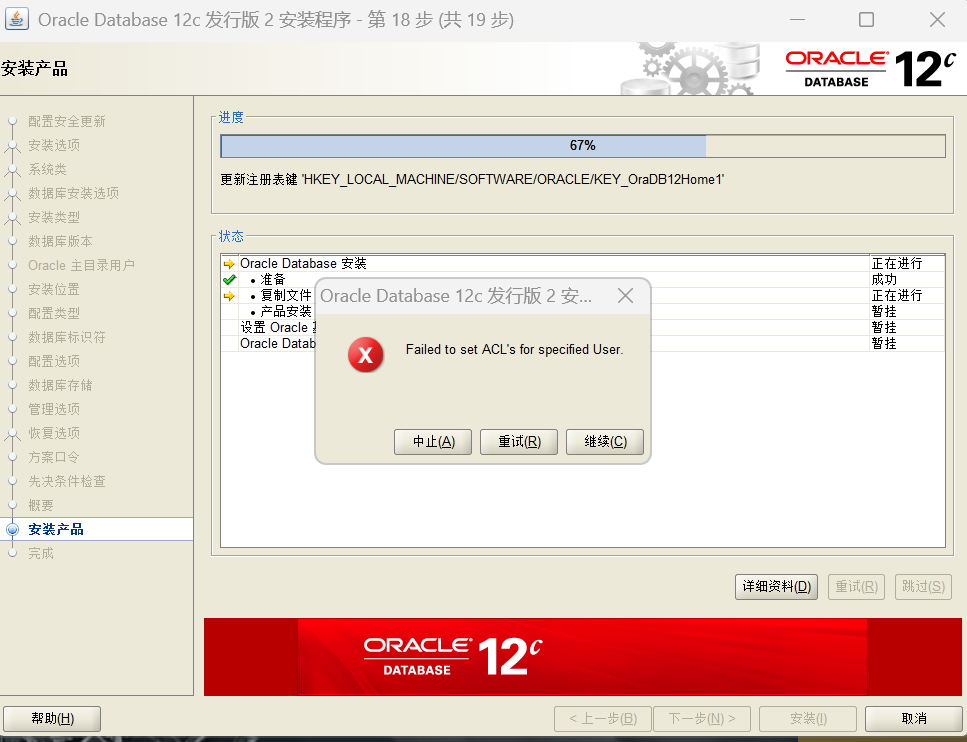Select 安装位置 step in sidebar
The width and height of the screenshot is (967, 742).
click(x=54, y=289)
